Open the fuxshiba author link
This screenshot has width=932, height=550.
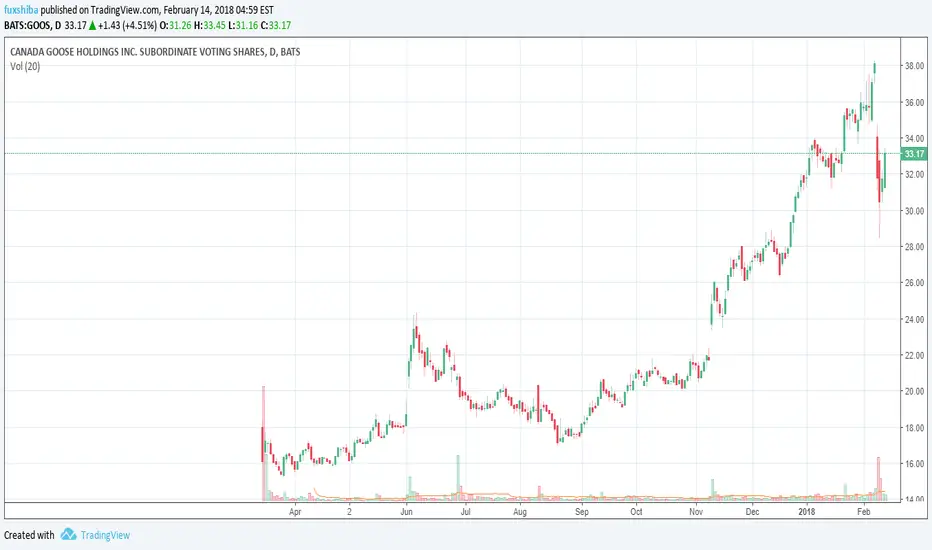[21, 10]
